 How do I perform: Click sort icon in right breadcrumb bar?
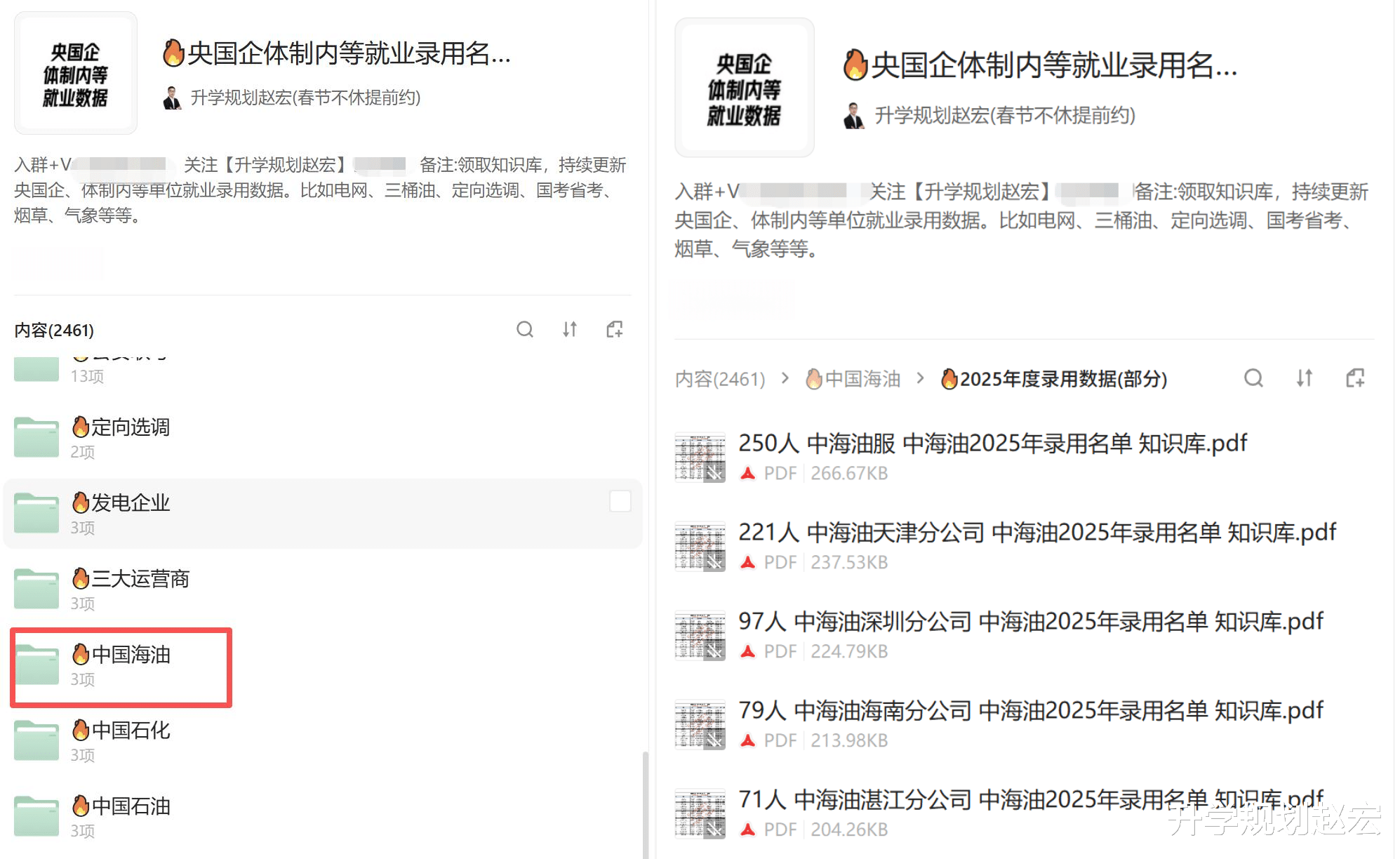click(x=1304, y=378)
